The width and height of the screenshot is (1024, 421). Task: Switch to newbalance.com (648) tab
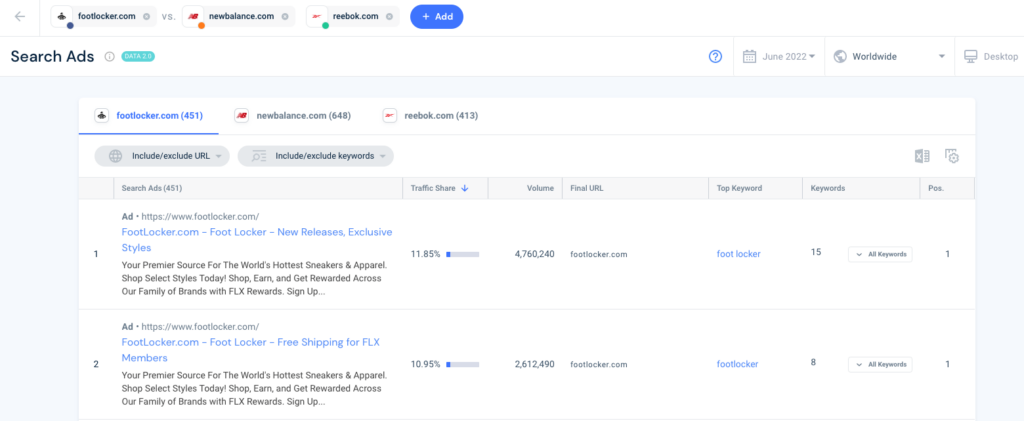(292, 116)
